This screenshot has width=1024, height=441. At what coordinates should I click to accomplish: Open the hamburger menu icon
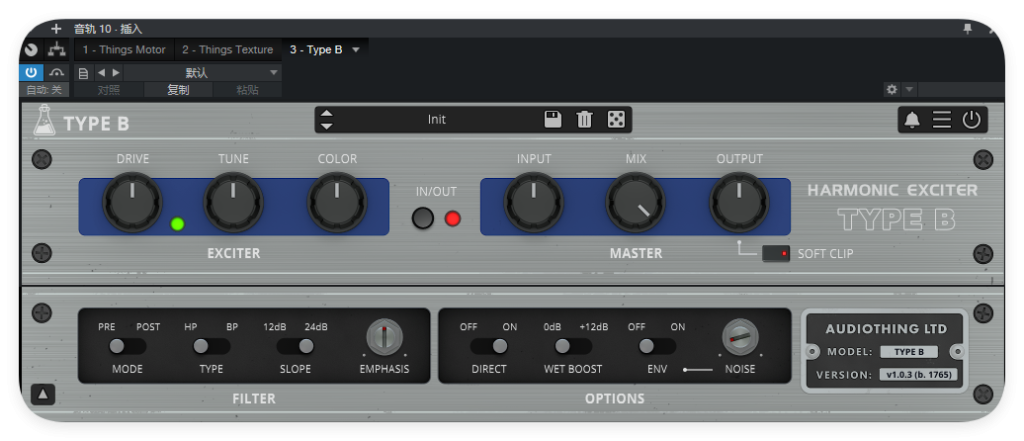pyautogui.click(x=942, y=120)
